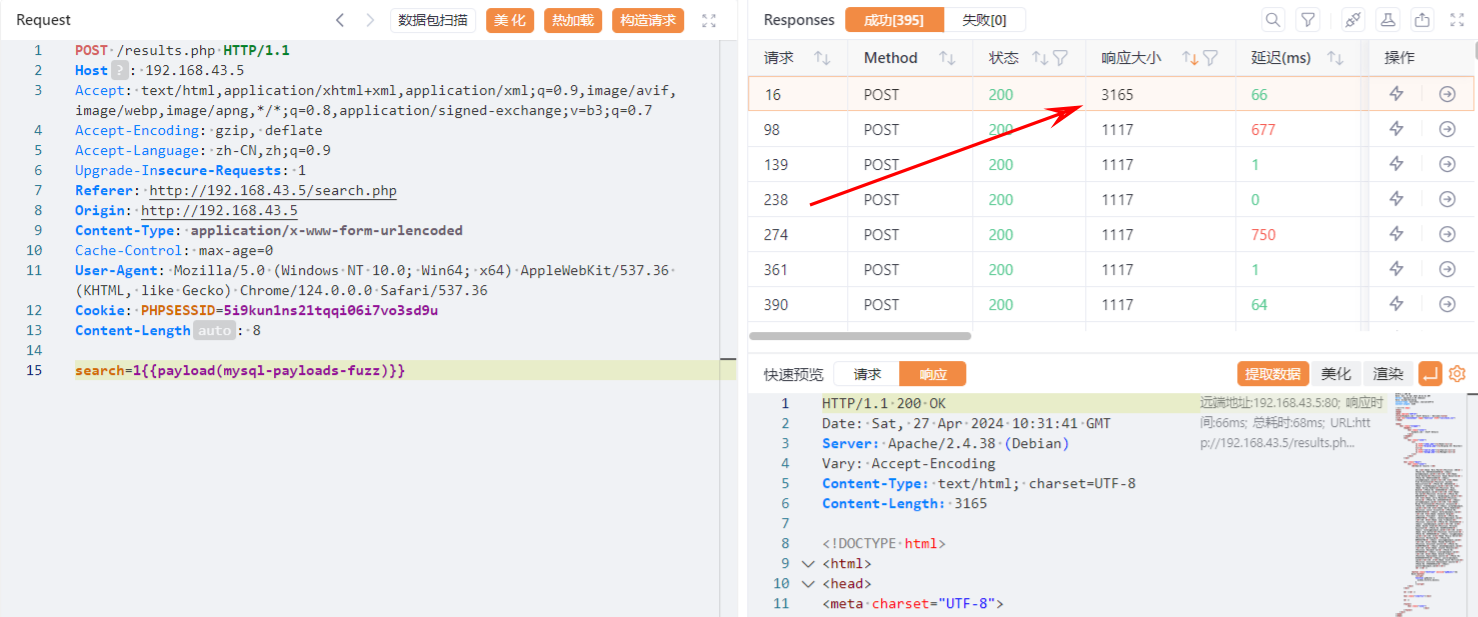Image resolution: width=1478 pixels, height=617 pixels.
Task: Click the lightning icon in row 98
Action: (1397, 129)
